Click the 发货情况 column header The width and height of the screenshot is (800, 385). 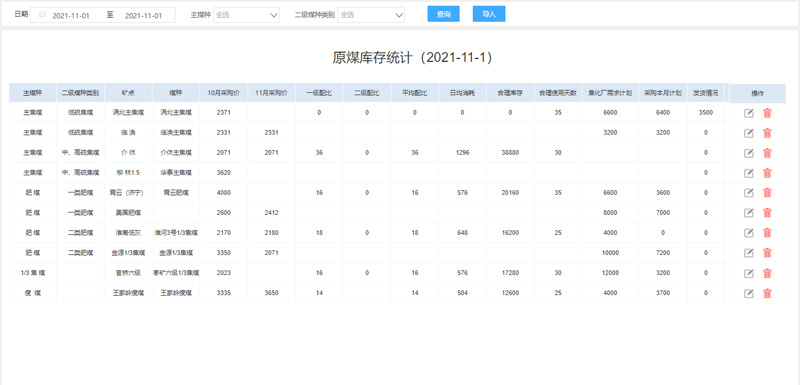point(706,93)
